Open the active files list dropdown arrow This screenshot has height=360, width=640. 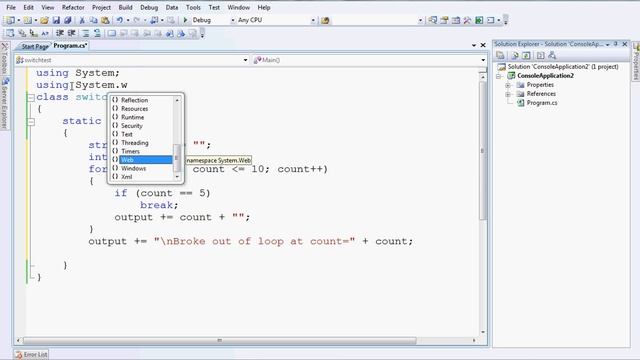474,45
